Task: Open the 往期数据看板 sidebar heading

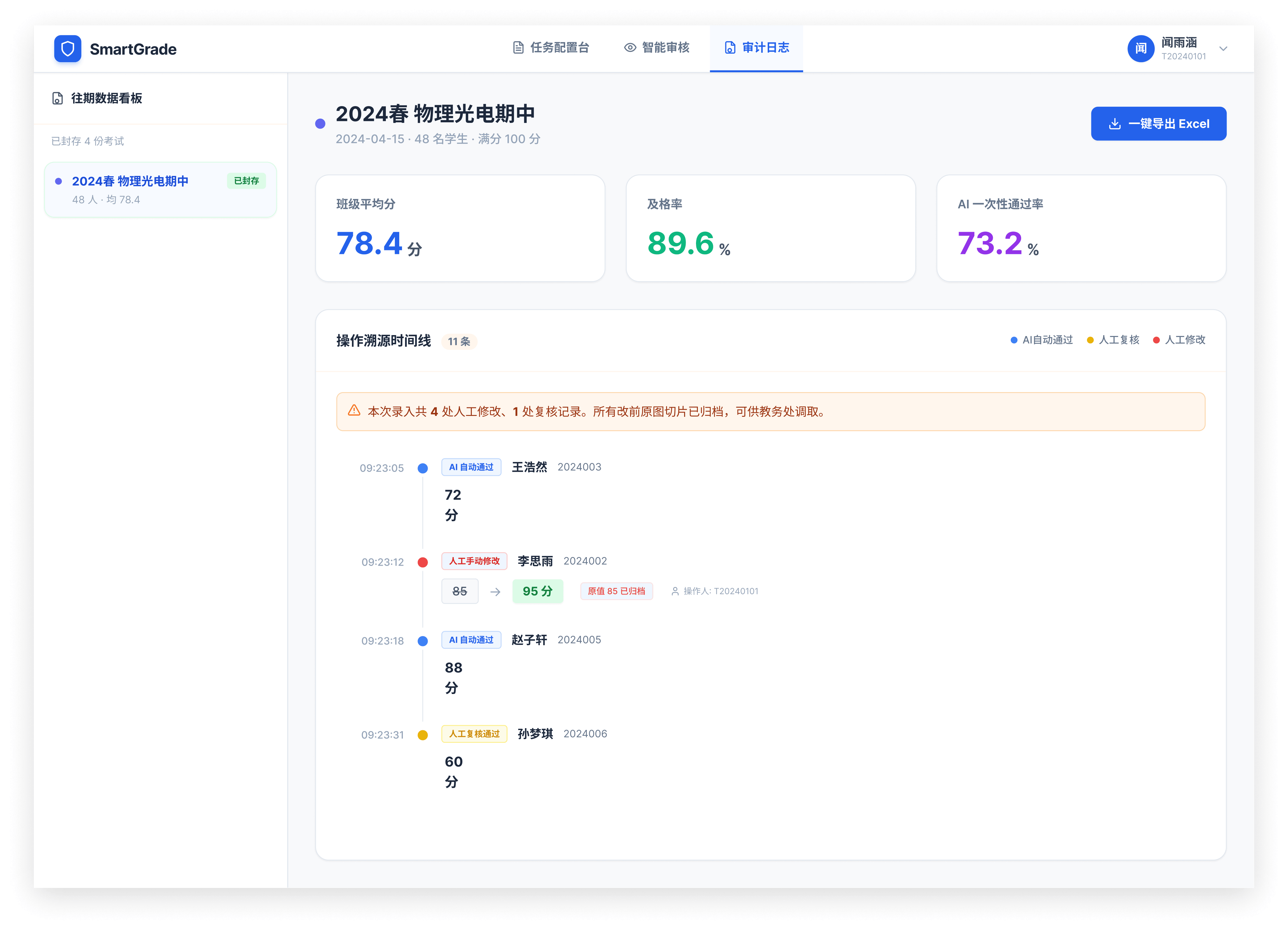Action: [x=106, y=98]
